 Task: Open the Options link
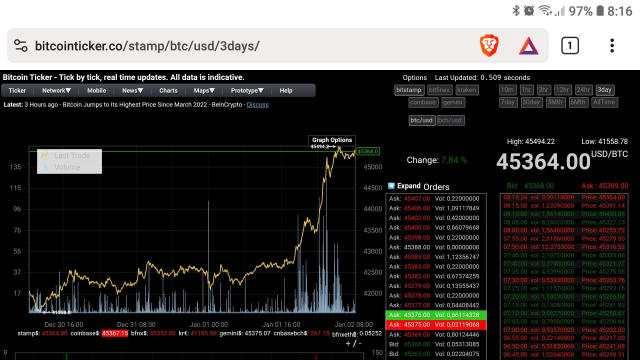click(415, 78)
